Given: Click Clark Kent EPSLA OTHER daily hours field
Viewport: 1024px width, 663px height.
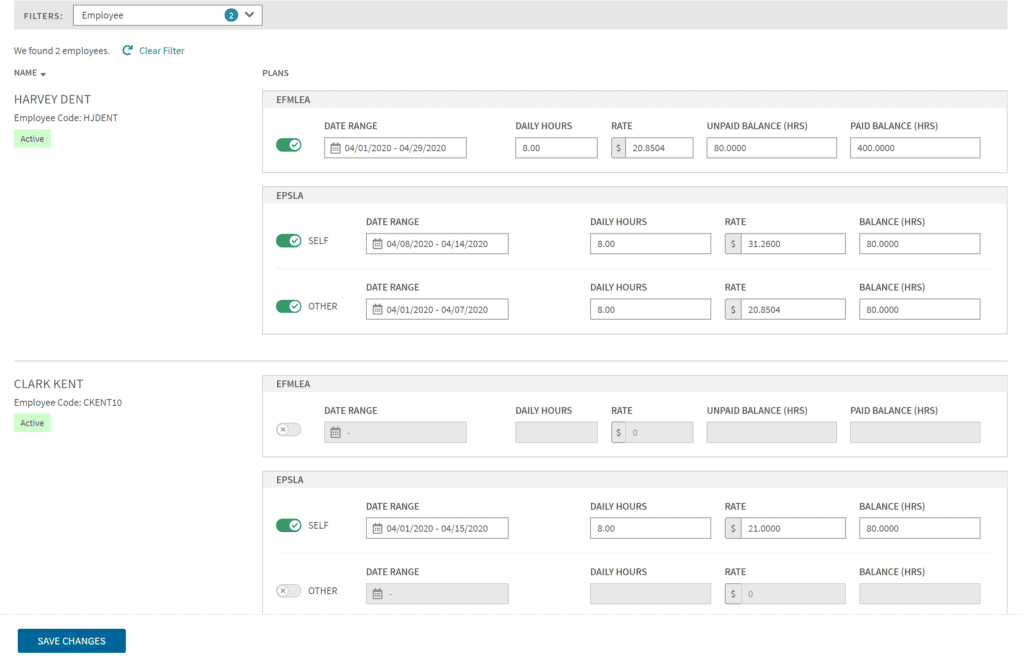Looking at the screenshot, I should [x=650, y=594].
